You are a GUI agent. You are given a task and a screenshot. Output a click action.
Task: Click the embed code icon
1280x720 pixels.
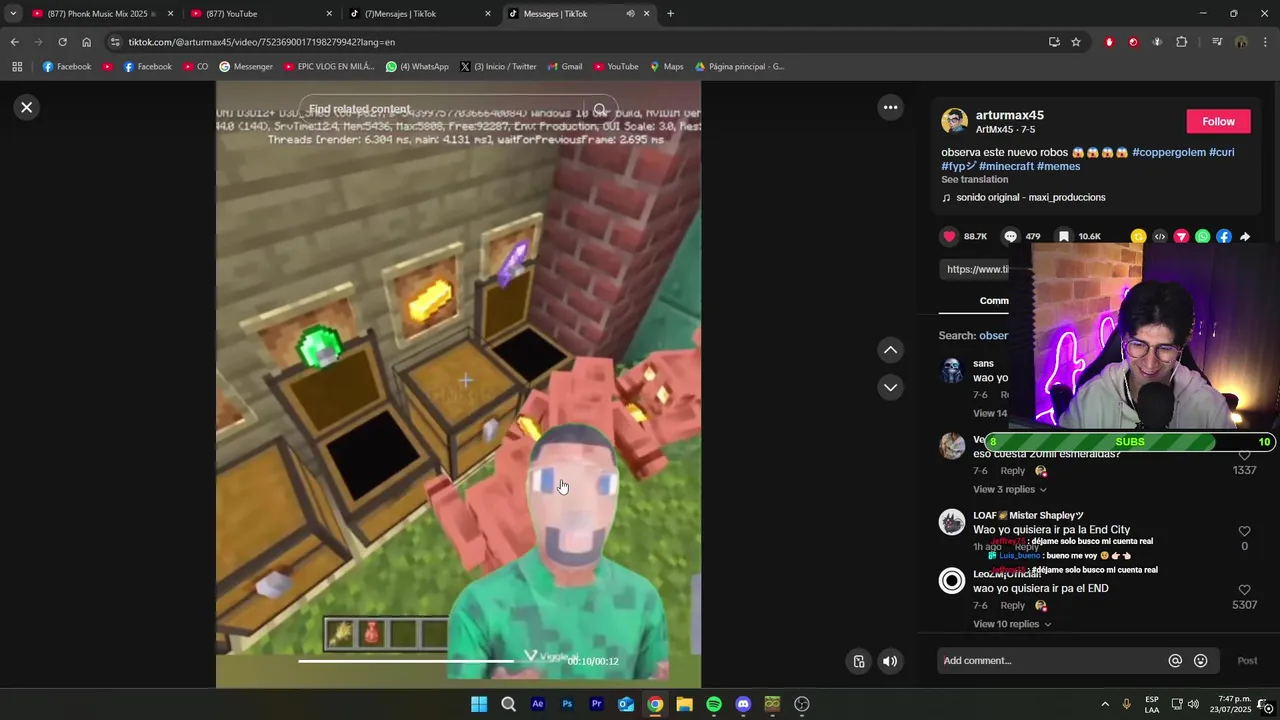[1160, 237]
